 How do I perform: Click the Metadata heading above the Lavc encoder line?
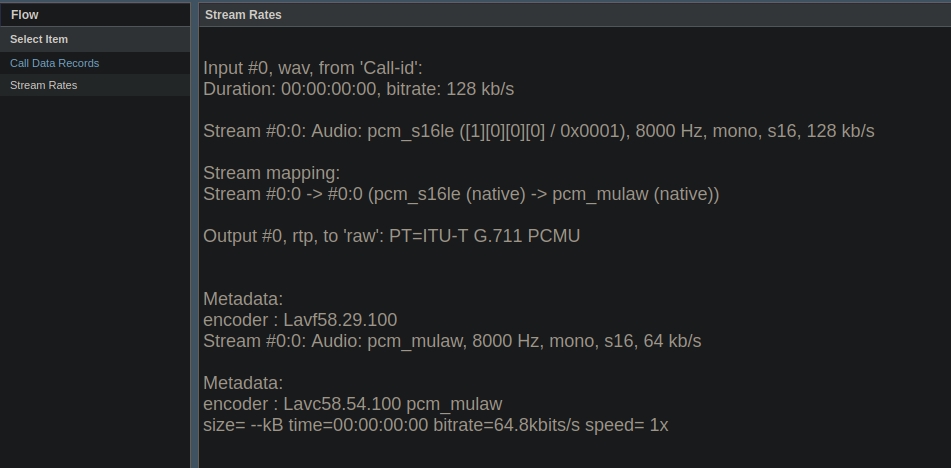coord(243,383)
